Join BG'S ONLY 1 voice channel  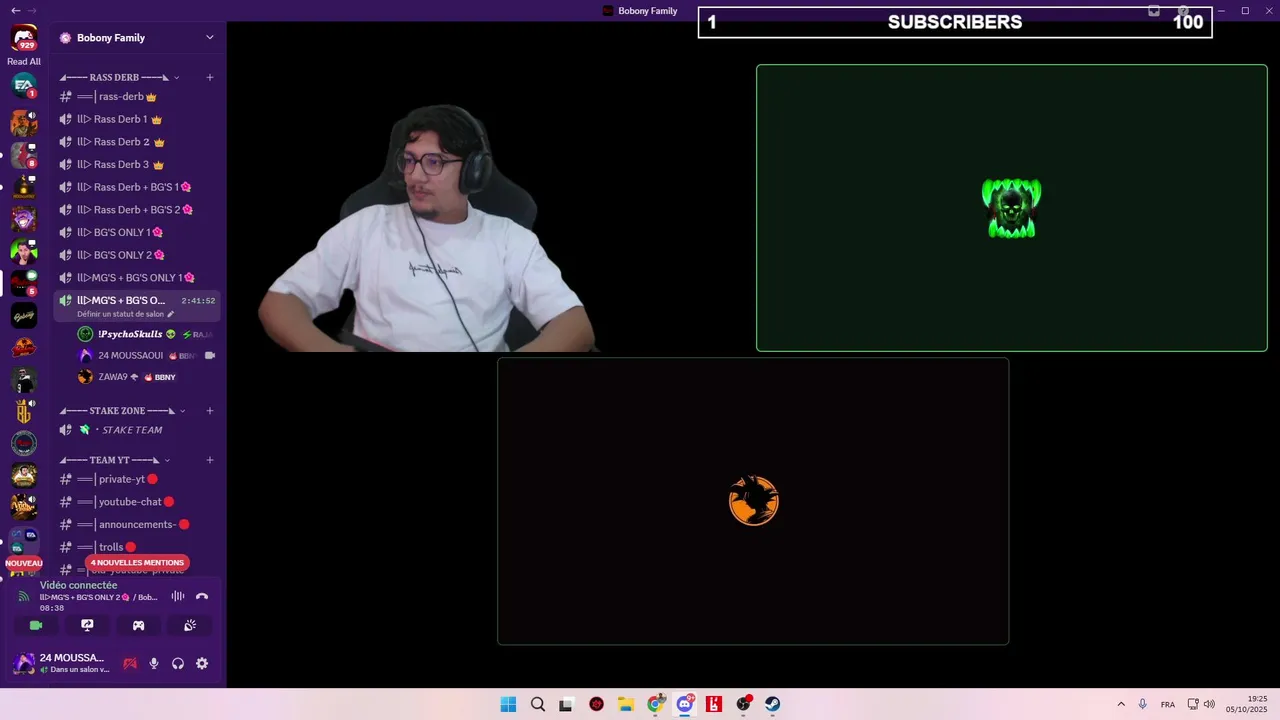(138, 232)
